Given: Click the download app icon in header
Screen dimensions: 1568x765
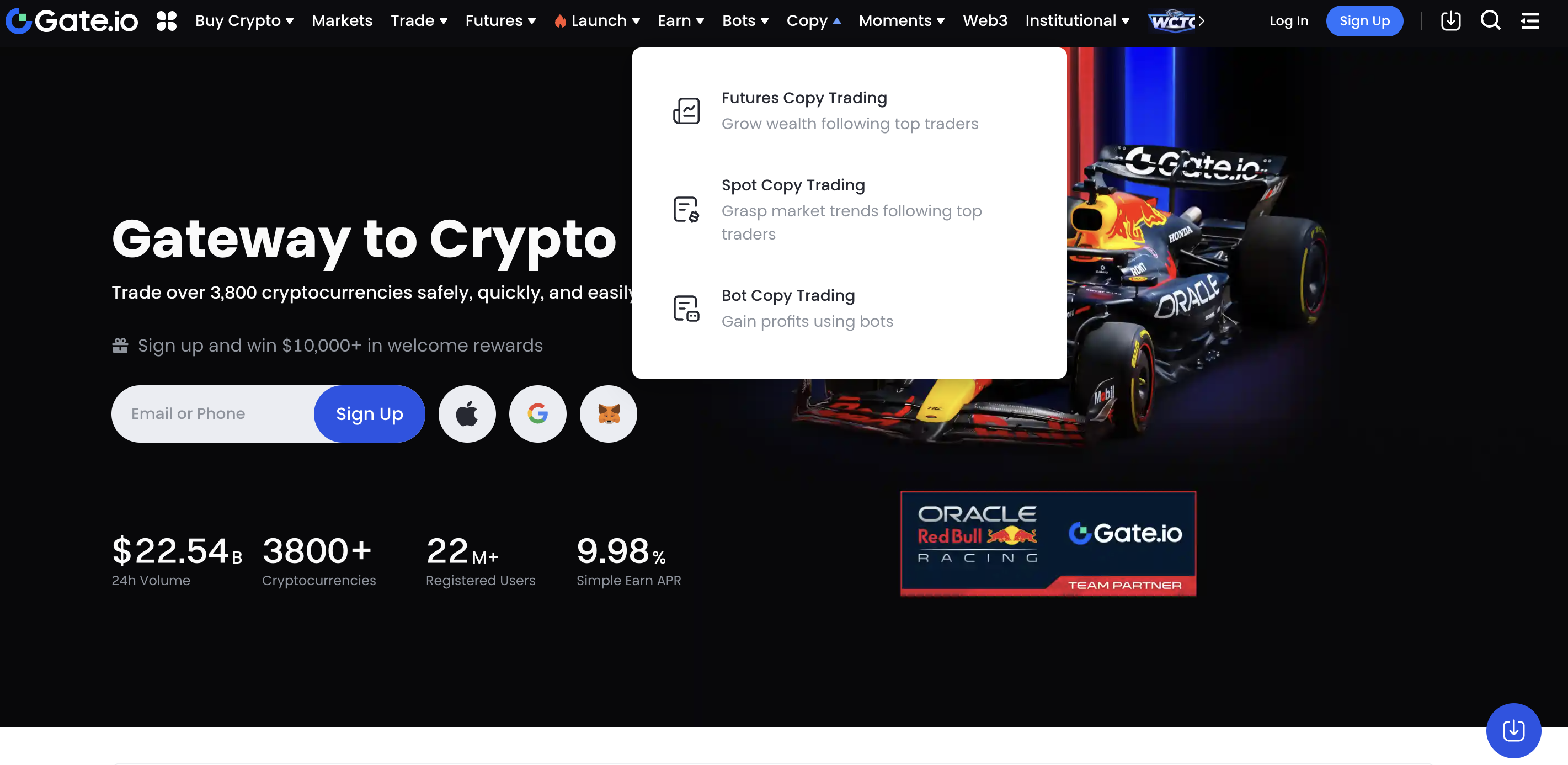Looking at the screenshot, I should [x=1450, y=21].
